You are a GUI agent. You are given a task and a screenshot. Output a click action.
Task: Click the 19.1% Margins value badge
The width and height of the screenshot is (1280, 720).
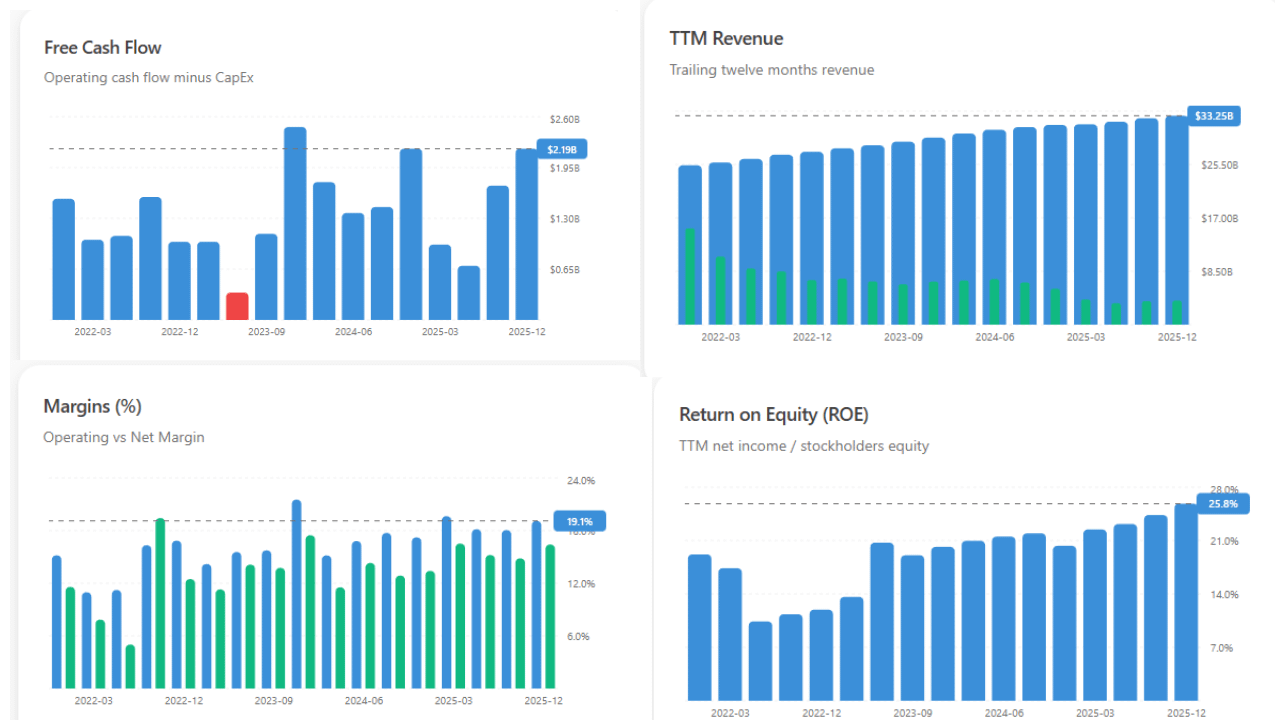(x=579, y=521)
